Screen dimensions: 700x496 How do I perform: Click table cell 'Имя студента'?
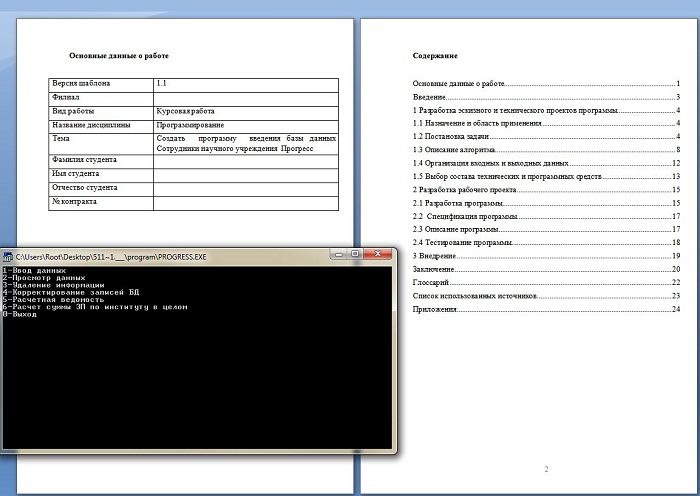click(101, 175)
